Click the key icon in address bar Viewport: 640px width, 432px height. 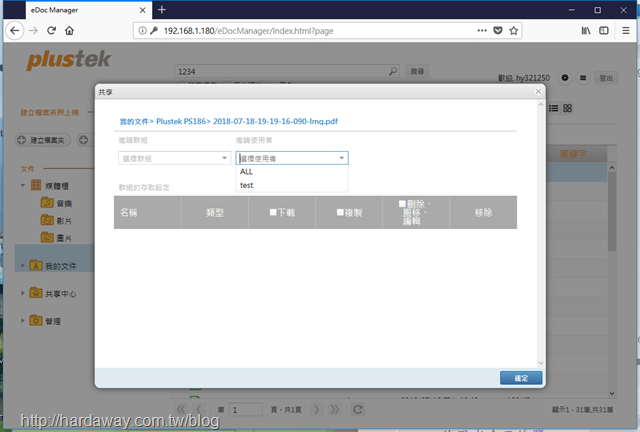[154, 31]
